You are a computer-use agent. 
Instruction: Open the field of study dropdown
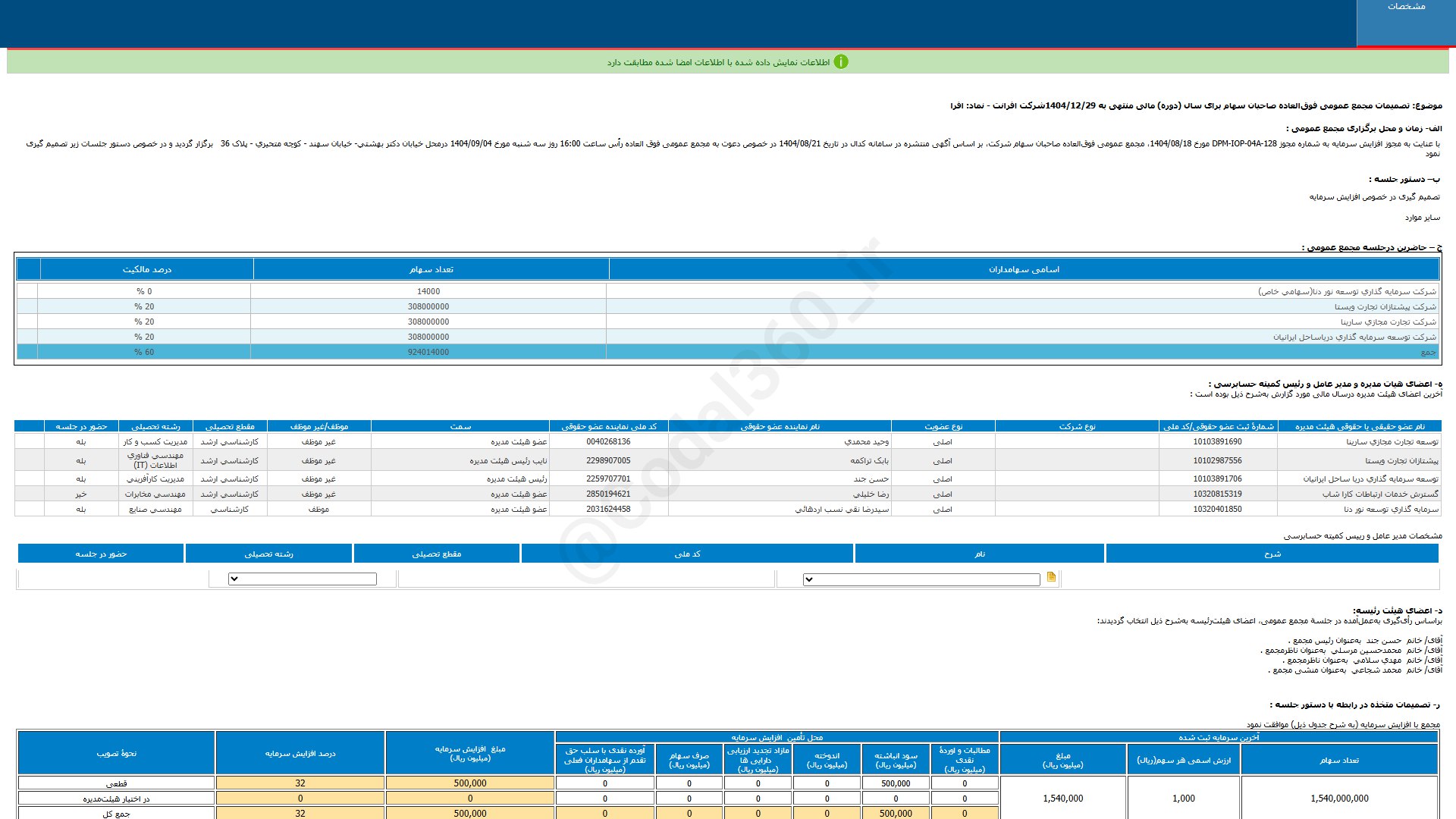coord(302,579)
